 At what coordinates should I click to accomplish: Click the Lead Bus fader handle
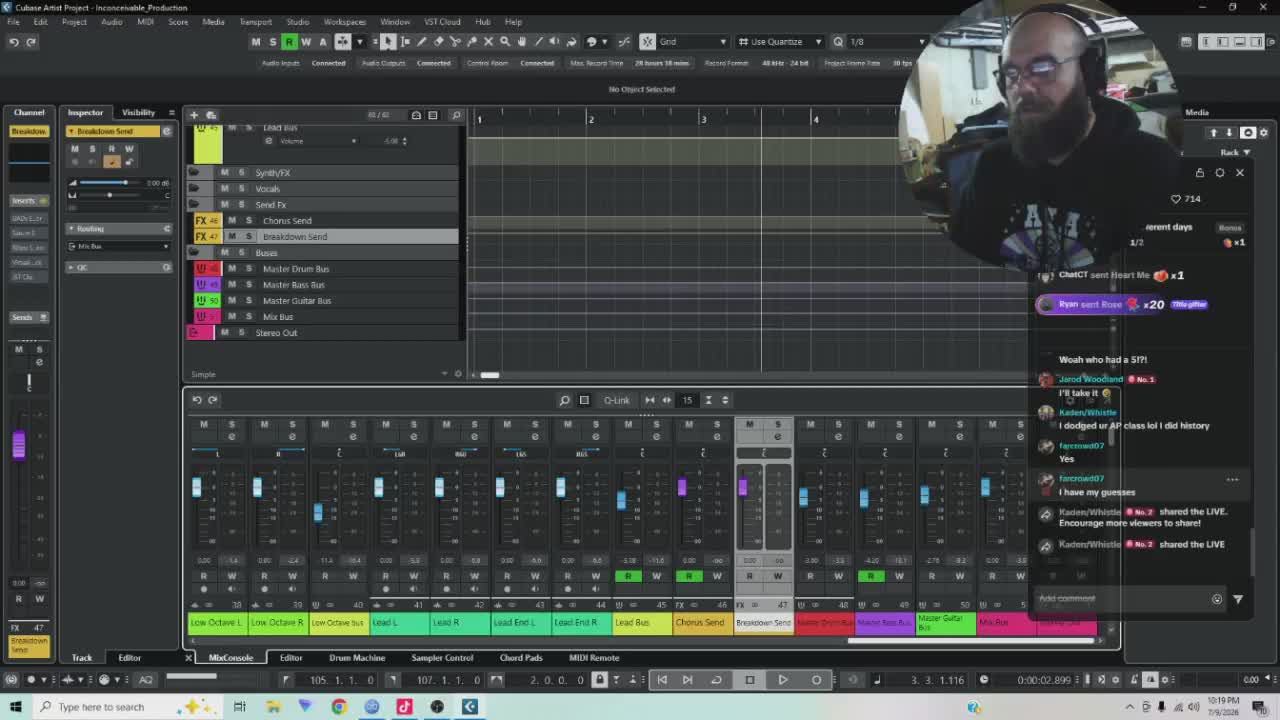(x=621, y=499)
